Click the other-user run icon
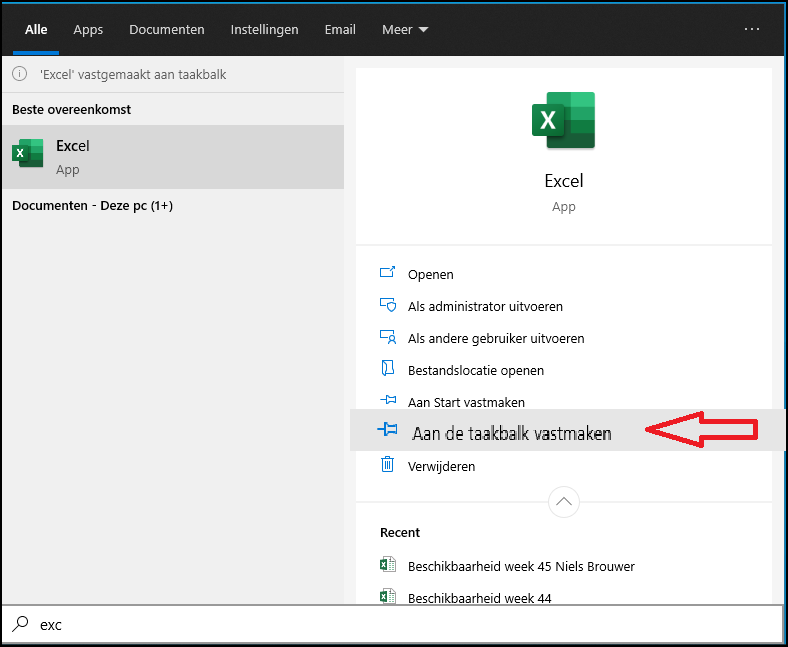The height and width of the screenshot is (647, 788). [387, 337]
